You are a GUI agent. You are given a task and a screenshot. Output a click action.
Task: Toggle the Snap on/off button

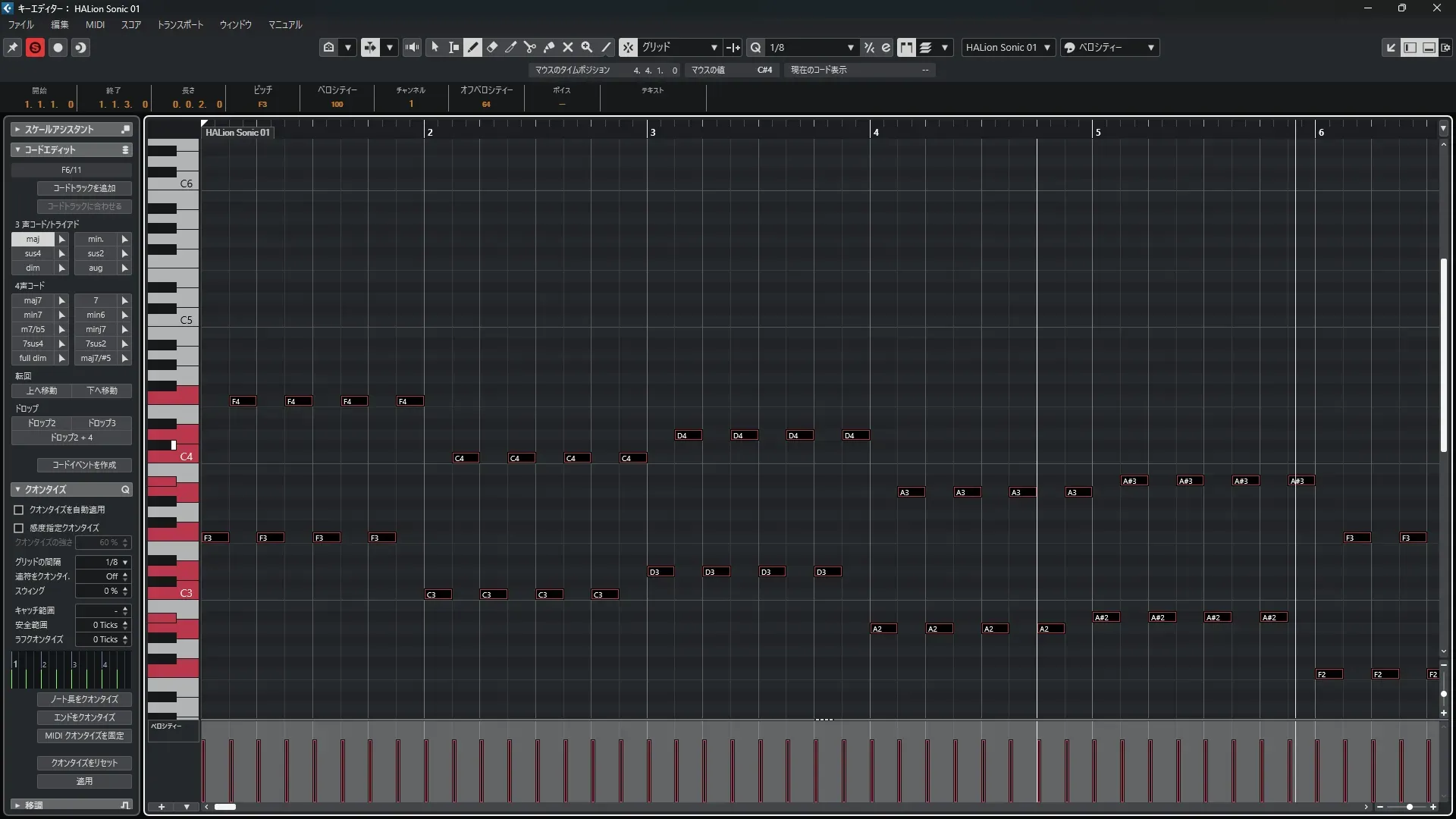point(628,47)
